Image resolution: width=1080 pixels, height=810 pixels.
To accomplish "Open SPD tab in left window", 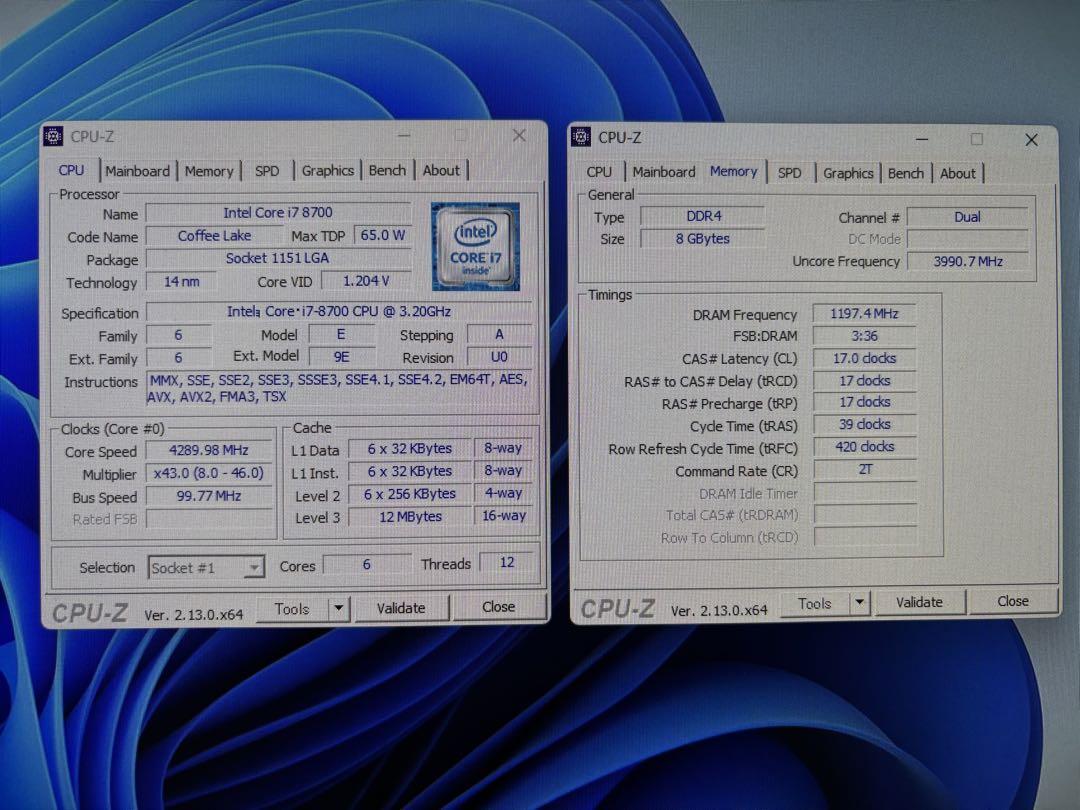I will pos(267,171).
